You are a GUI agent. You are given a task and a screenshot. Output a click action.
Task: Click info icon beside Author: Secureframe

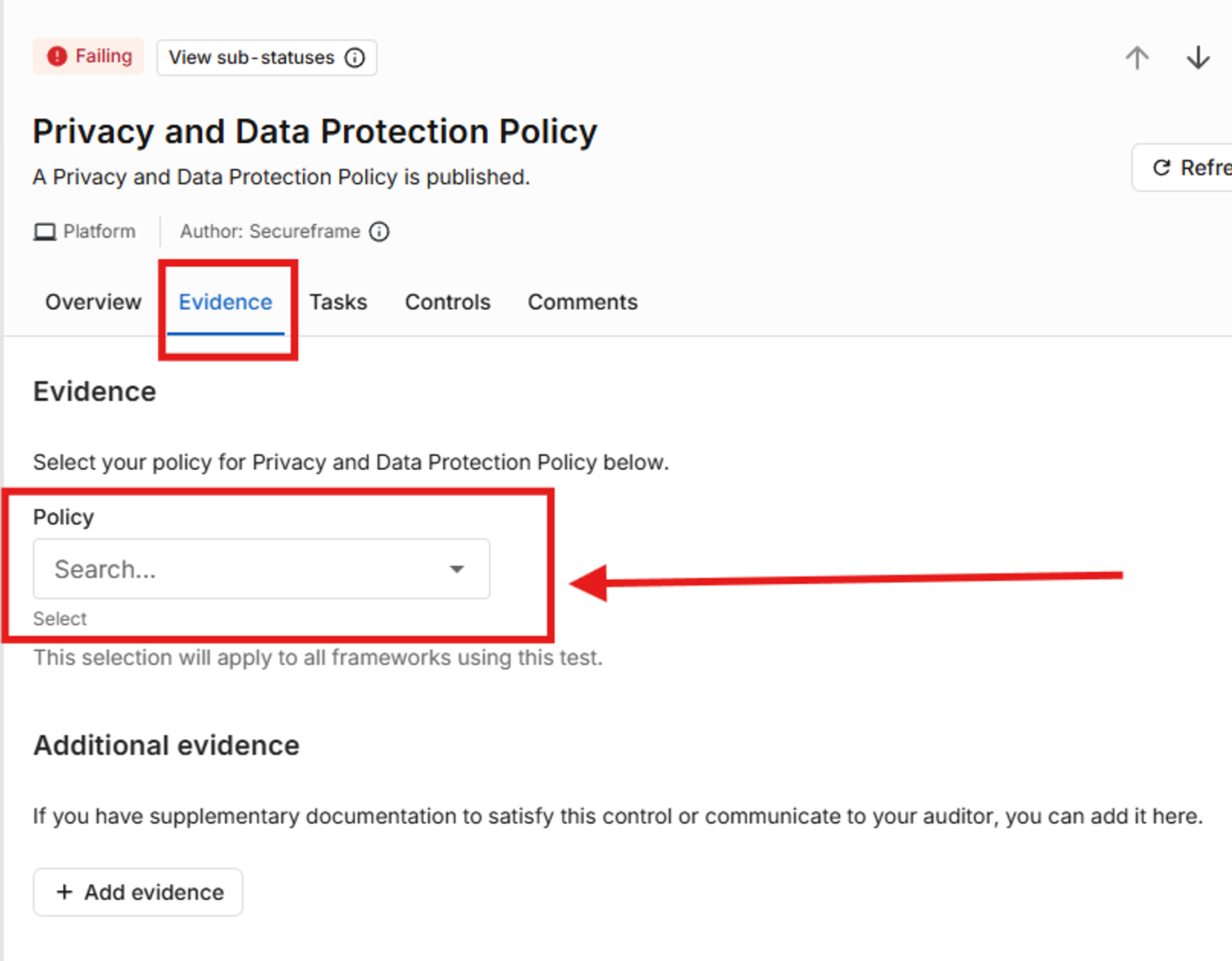[x=379, y=232]
